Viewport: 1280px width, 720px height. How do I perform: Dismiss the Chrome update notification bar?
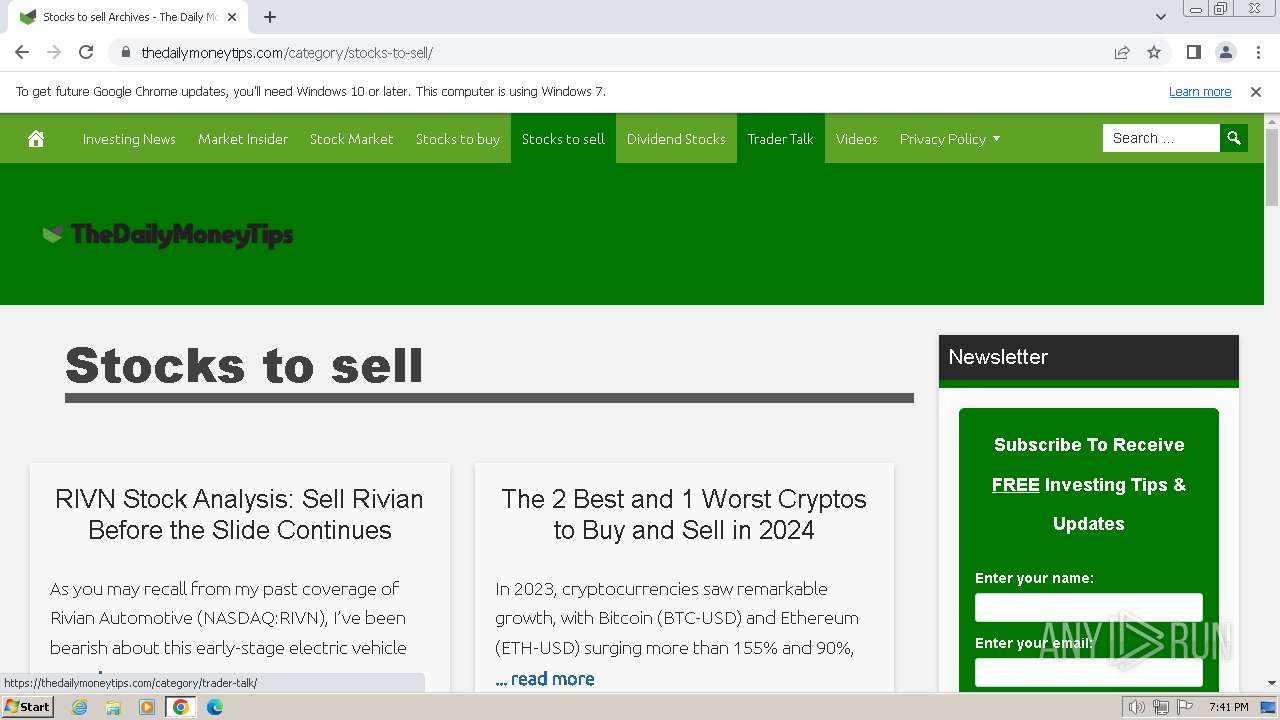pos(1256,92)
